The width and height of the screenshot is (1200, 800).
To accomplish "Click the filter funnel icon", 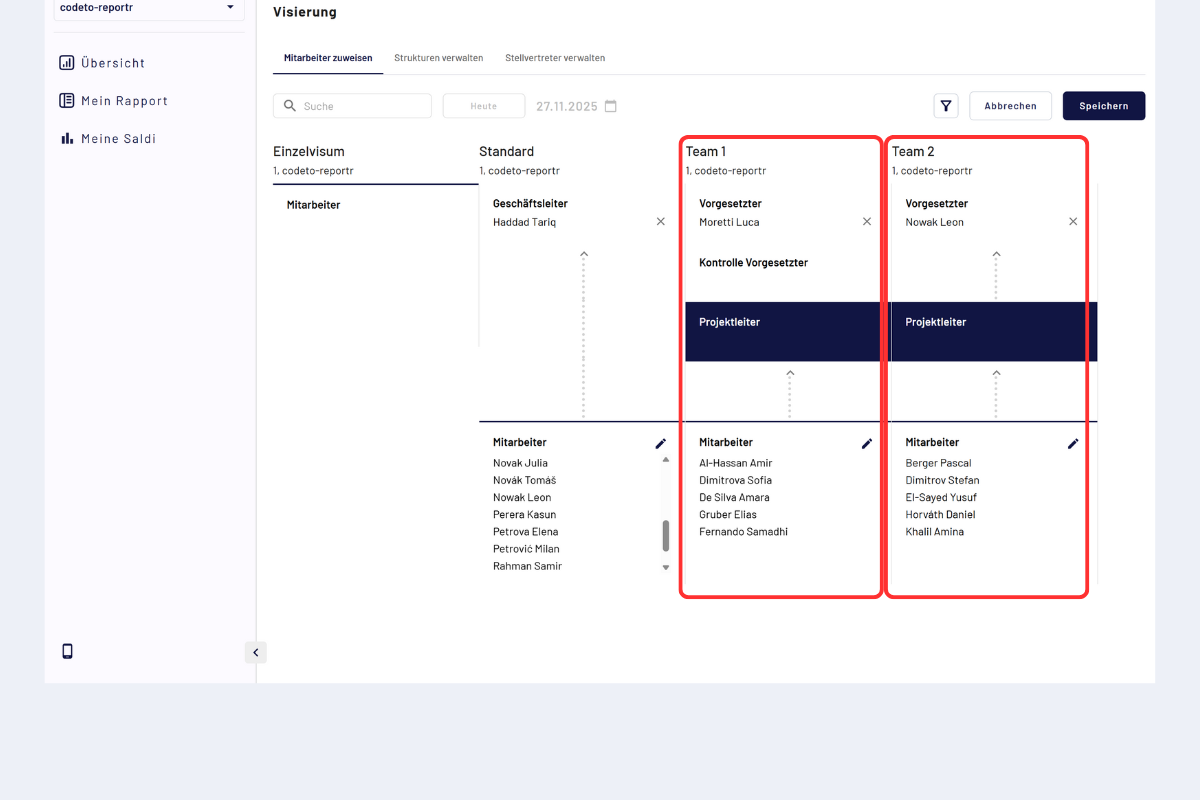I will click(945, 106).
